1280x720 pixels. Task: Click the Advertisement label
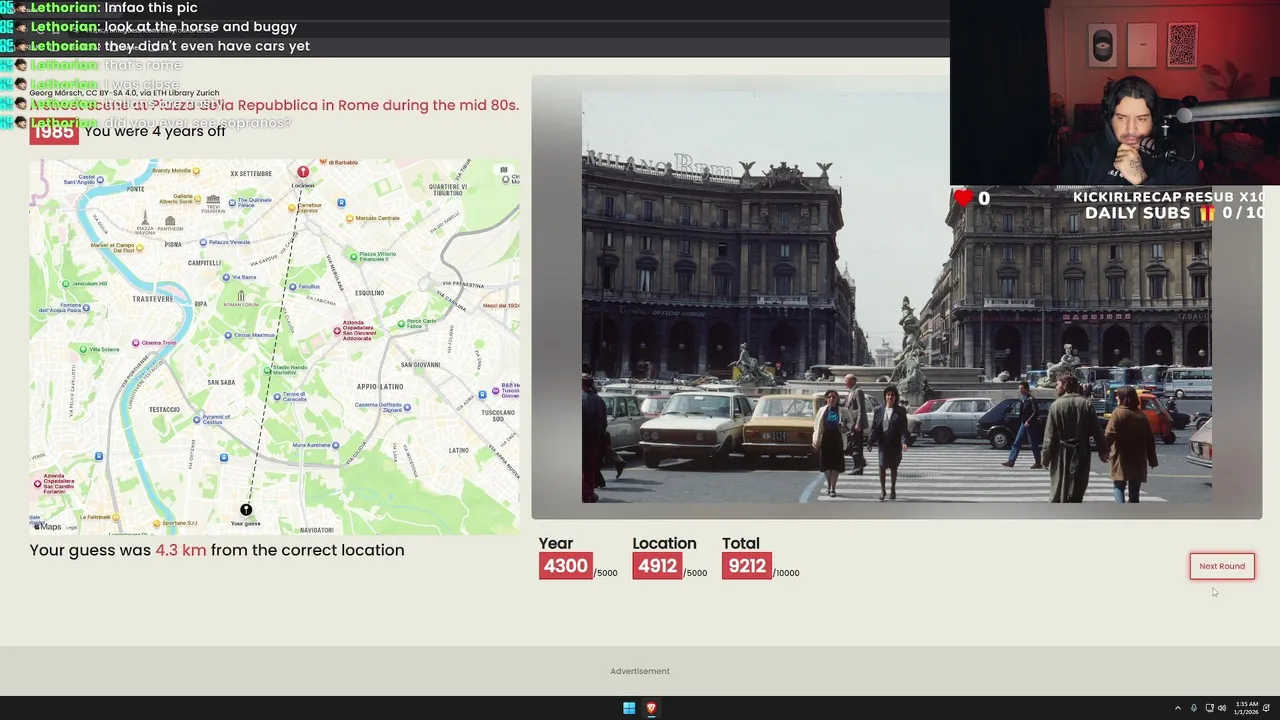coord(640,671)
